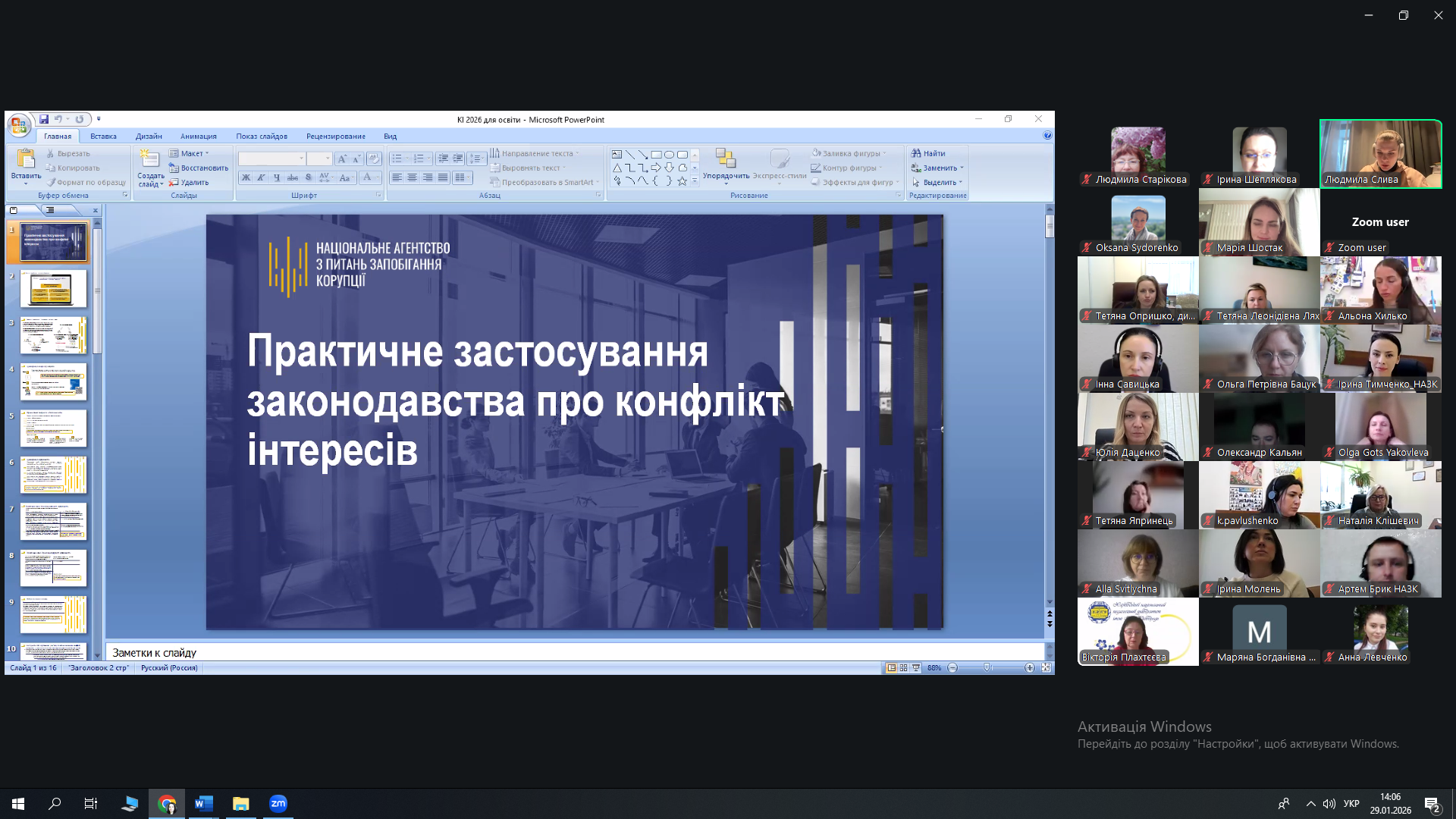
Task: Fit slide to current window icon
Action: pos(1046,668)
